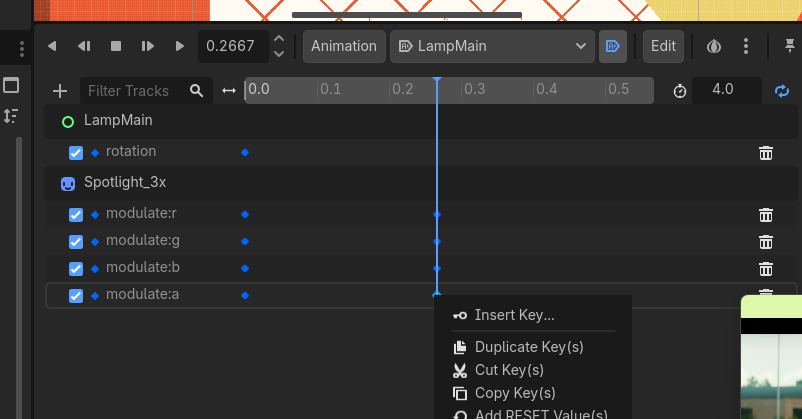802x419 pixels.
Task: Choose Insert Key from the context menu
Action: tap(514, 315)
